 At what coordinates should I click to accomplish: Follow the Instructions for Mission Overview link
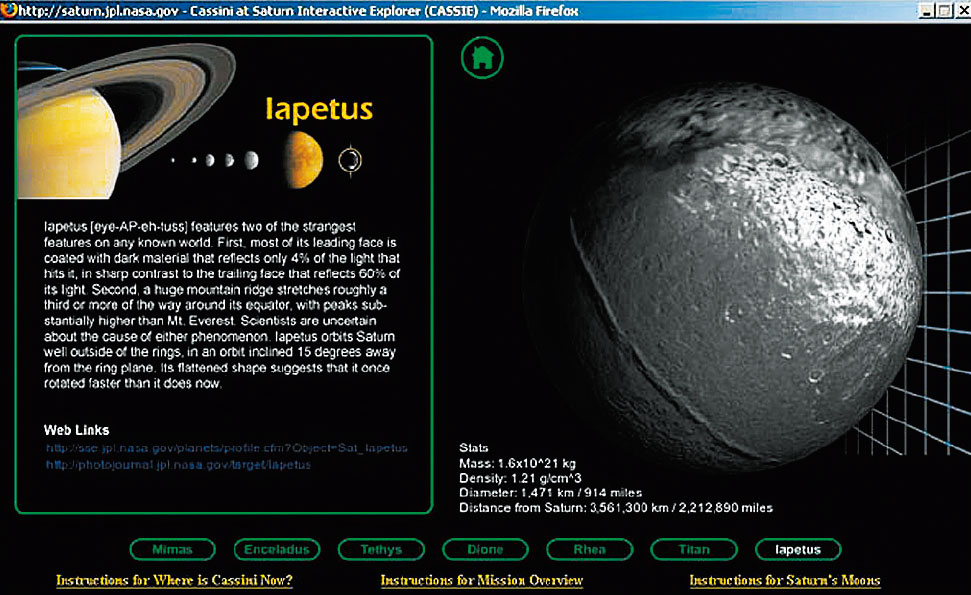click(481, 580)
